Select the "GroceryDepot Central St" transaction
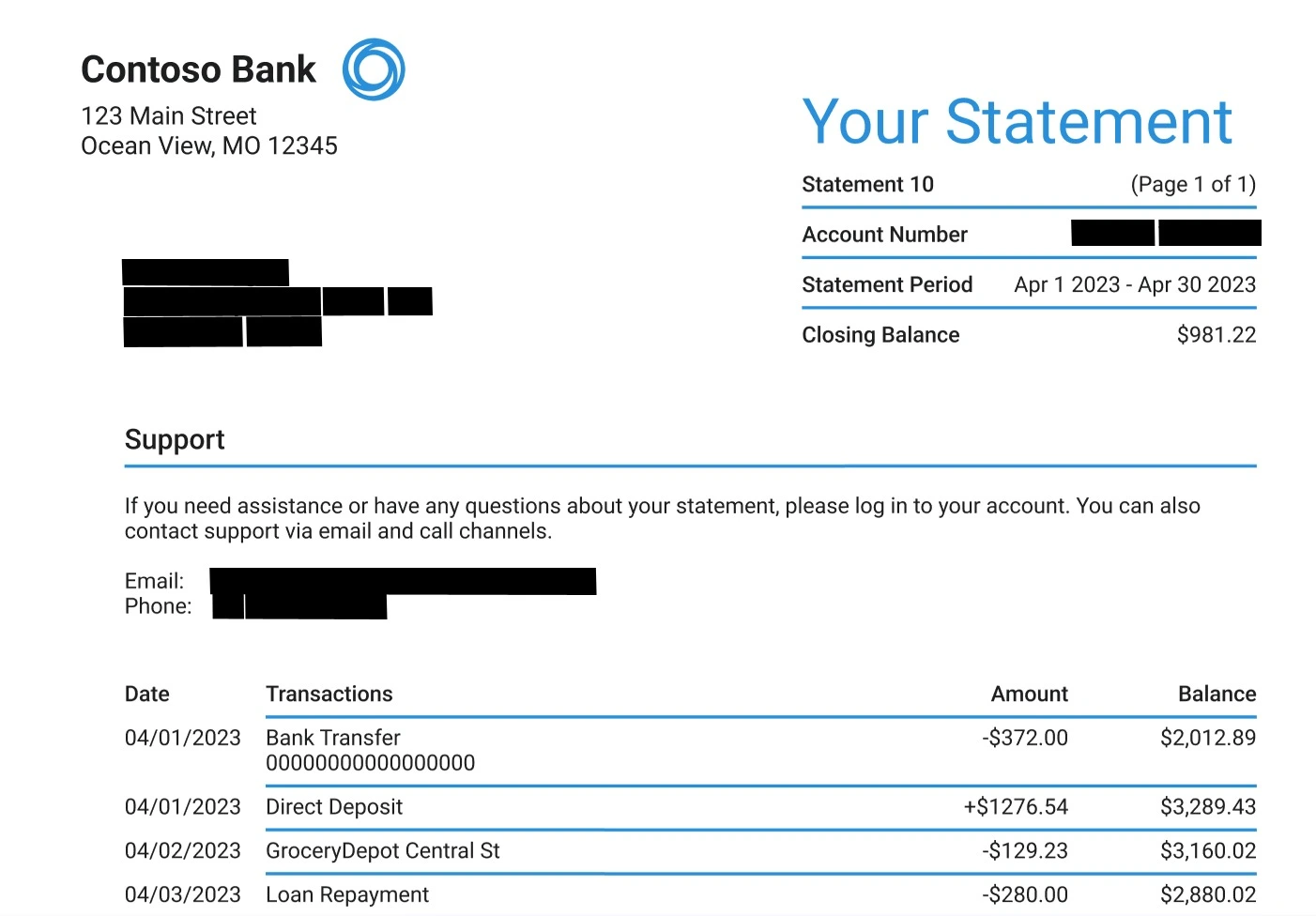Viewport: 1316px width, 916px height. pyautogui.click(x=383, y=851)
